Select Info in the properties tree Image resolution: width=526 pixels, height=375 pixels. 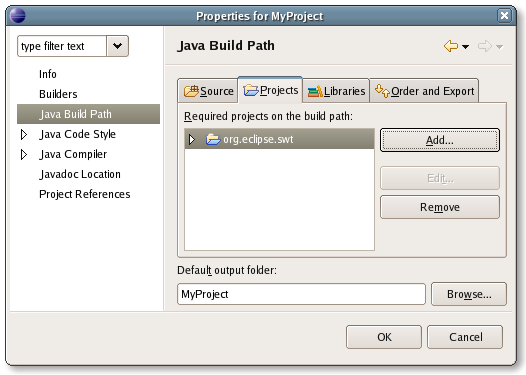coord(48,74)
